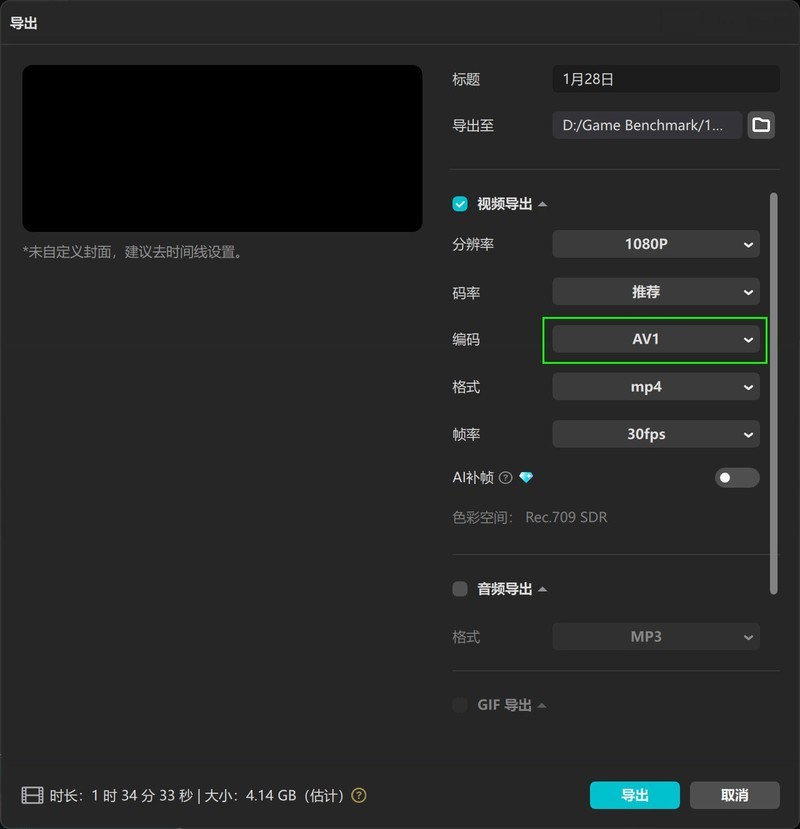Click the question mark after the estimated size
The width and height of the screenshot is (800, 829).
tap(358, 795)
